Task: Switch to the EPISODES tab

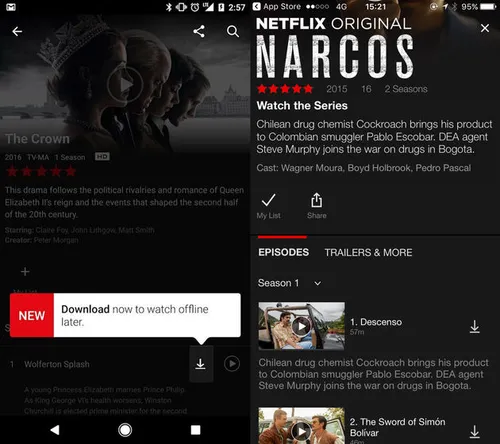Action: (x=283, y=252)
